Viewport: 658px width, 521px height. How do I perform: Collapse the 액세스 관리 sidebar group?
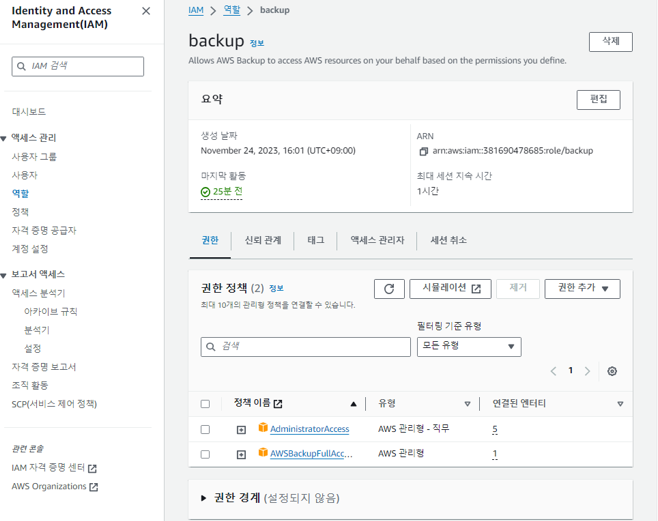4,138
